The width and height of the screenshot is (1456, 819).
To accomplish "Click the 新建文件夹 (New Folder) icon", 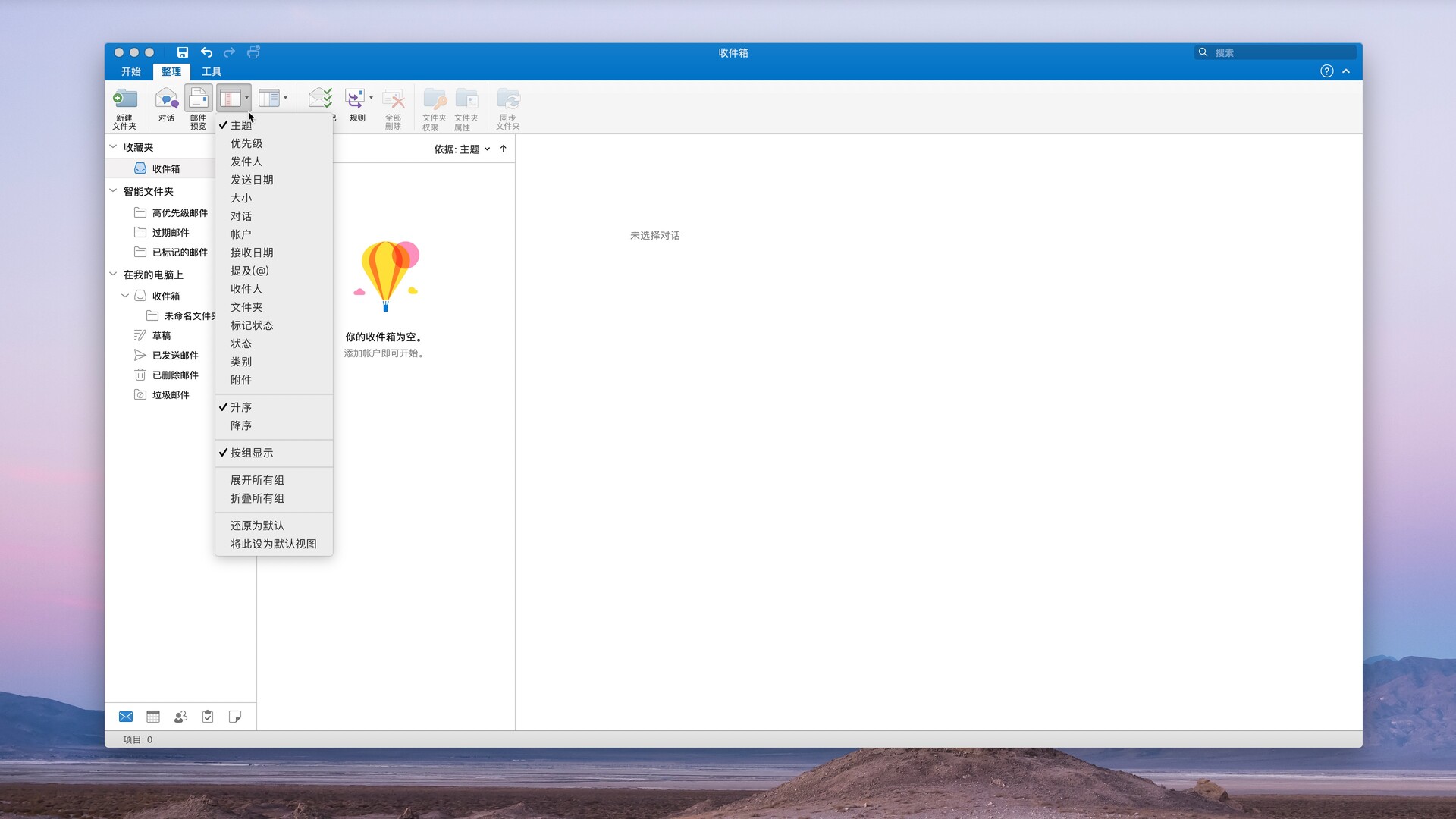I will click(125, 106).
